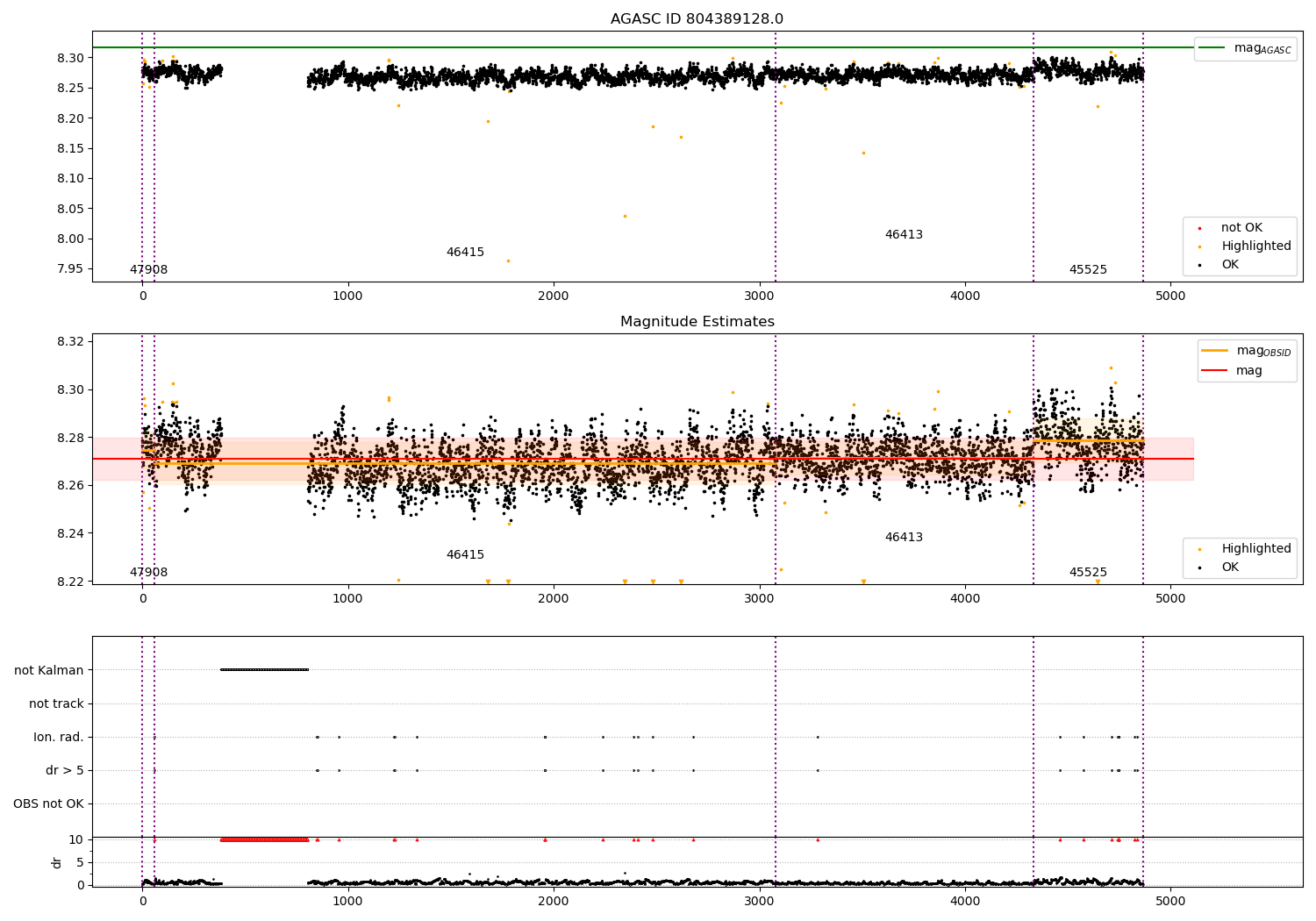Image resolution: width=1316 pixels, height=921 pixels.
Task: Click 'Highlighted' entry in top plot legend
Action: (1255, 246)
